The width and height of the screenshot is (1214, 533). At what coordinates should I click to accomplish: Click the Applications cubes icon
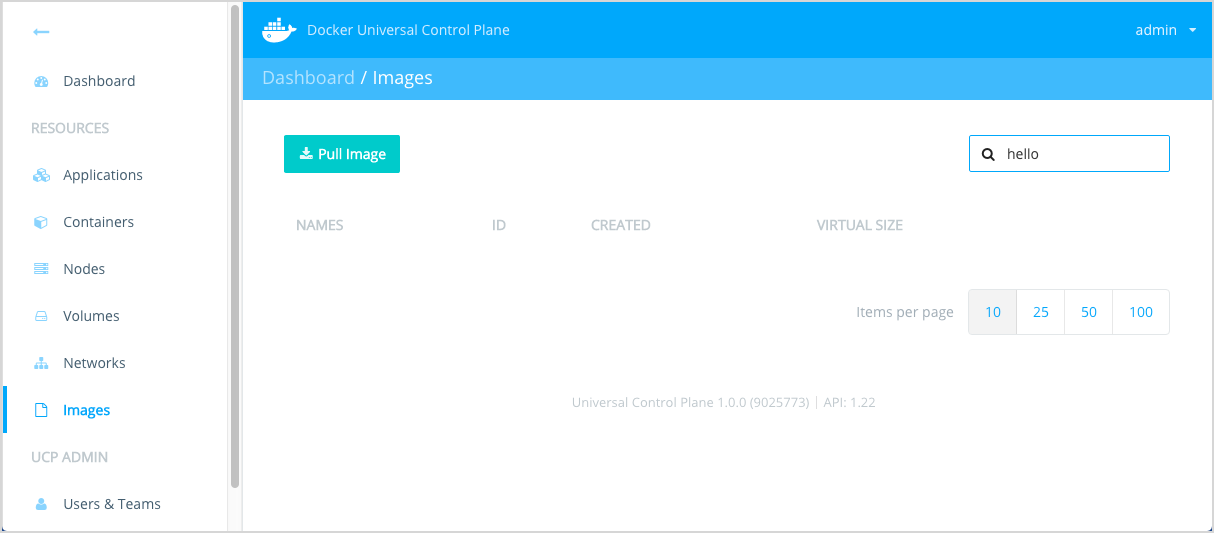41,175
